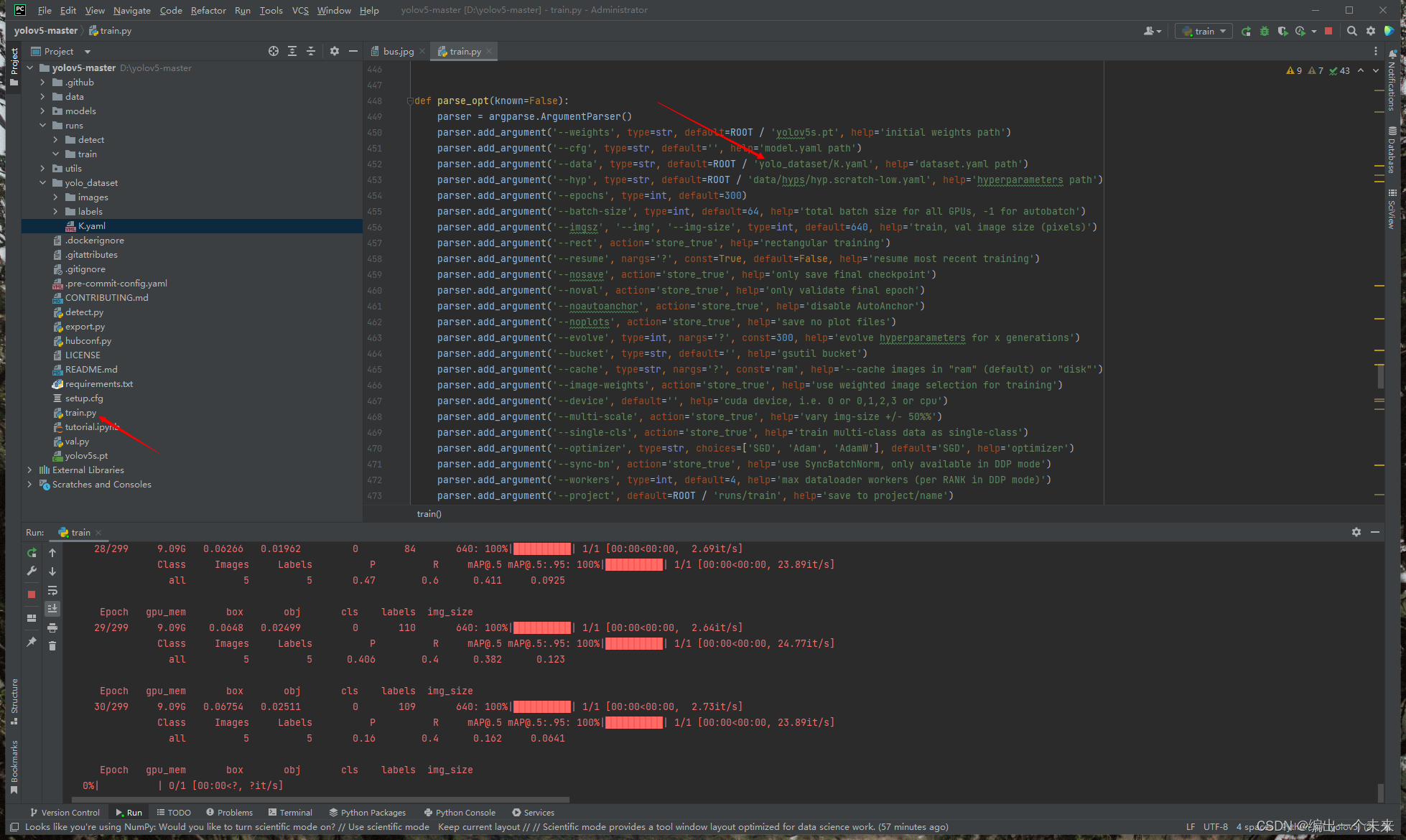Select detect.py in the project tree
1406x840 pixels.
click(84, 312)
